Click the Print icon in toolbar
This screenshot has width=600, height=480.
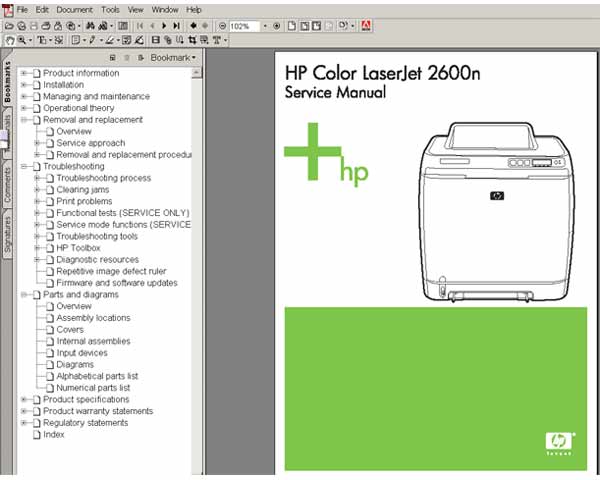[46, 26]
